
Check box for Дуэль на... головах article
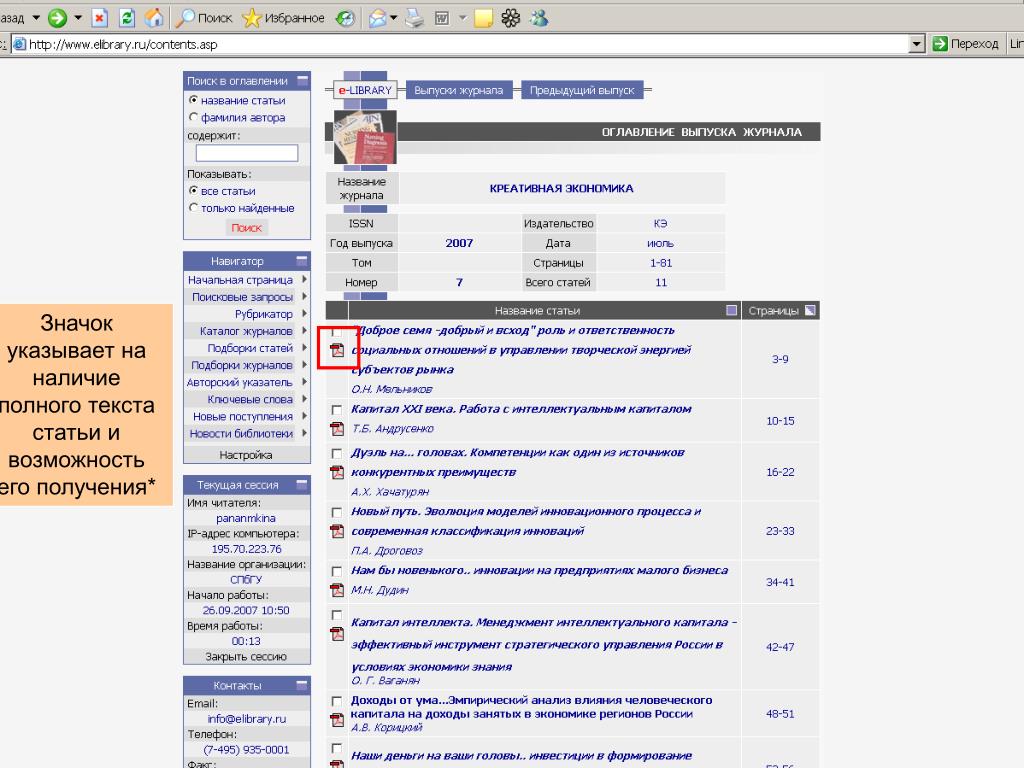click(336, 454)
